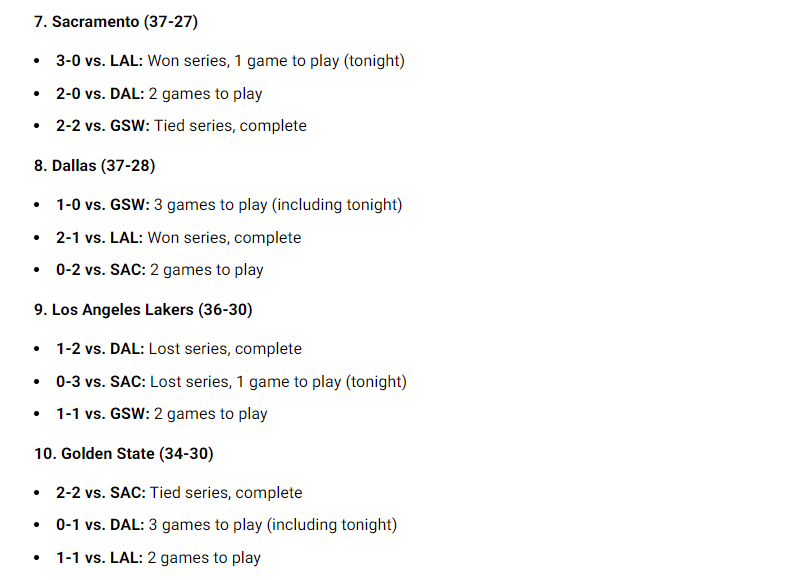Select the bold "1-1 vs. LAL" record
Viewport: 807px width, 580px height.
100,558
